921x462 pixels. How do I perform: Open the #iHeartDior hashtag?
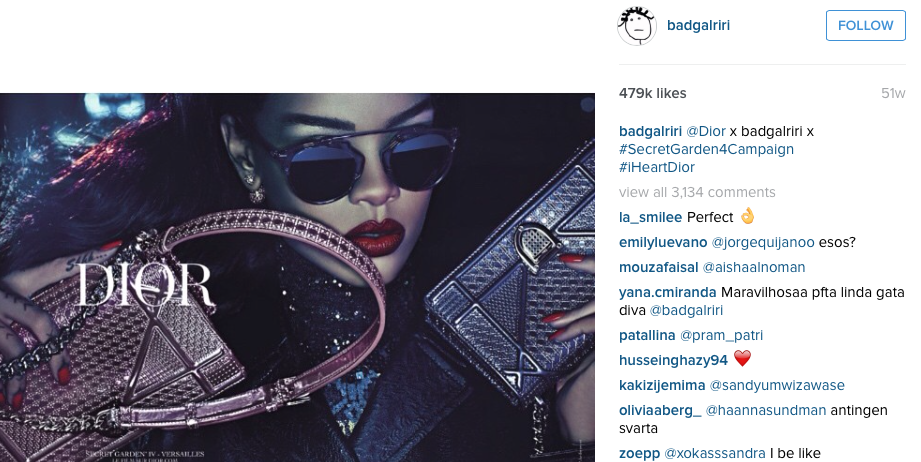[657, 167]
